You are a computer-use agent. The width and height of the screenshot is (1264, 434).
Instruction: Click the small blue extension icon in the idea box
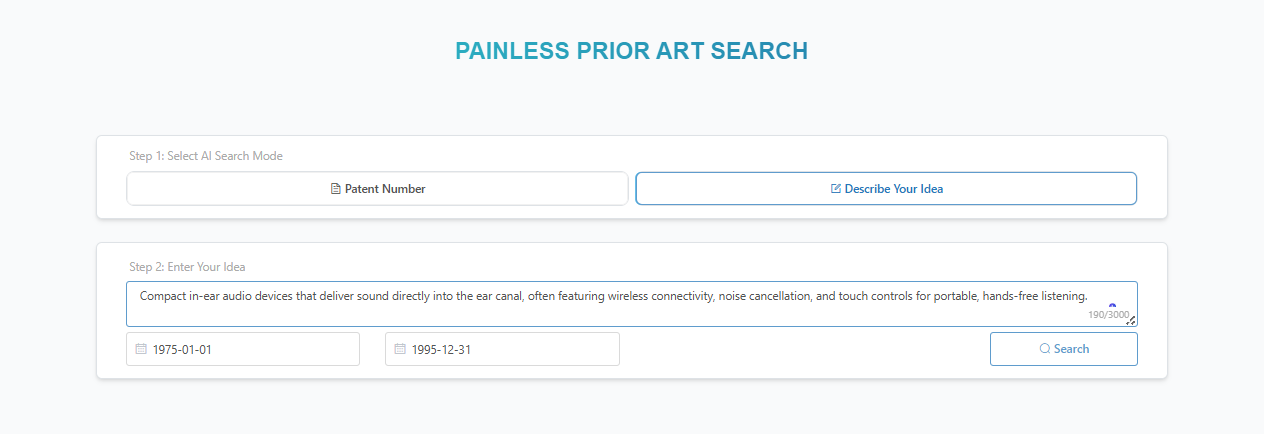pyautogui.click(x=1112, y=307)
